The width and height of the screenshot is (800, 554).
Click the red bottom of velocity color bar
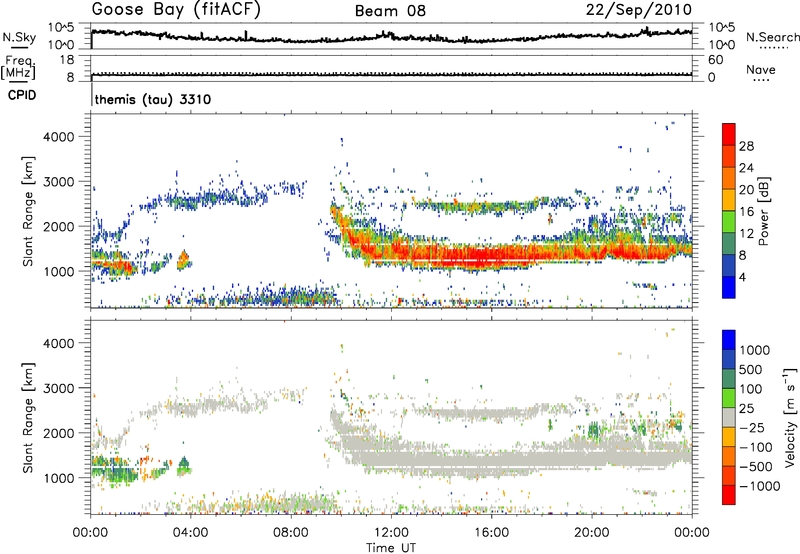729,495
